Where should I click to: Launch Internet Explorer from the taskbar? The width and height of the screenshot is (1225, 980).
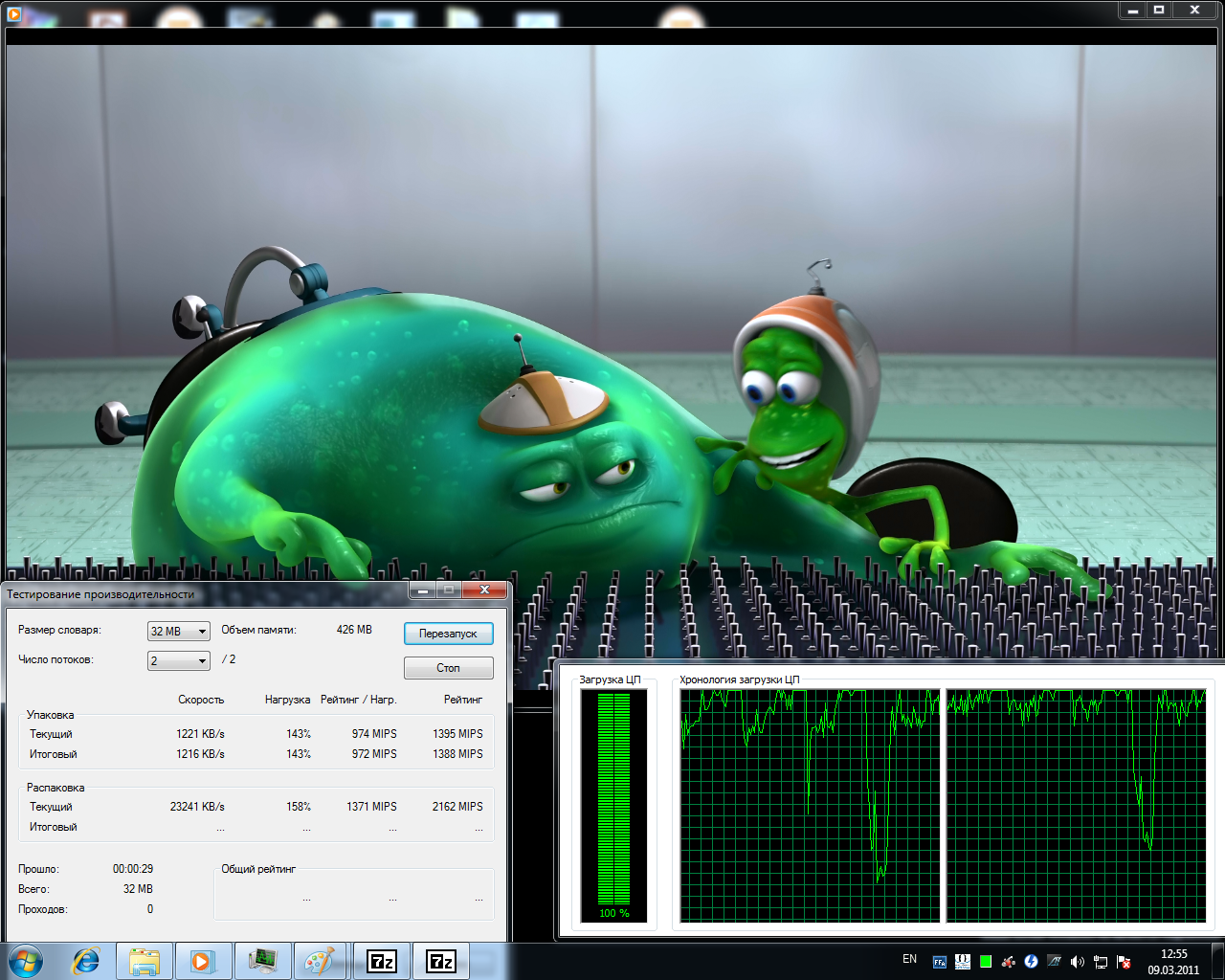click(86, 961)
